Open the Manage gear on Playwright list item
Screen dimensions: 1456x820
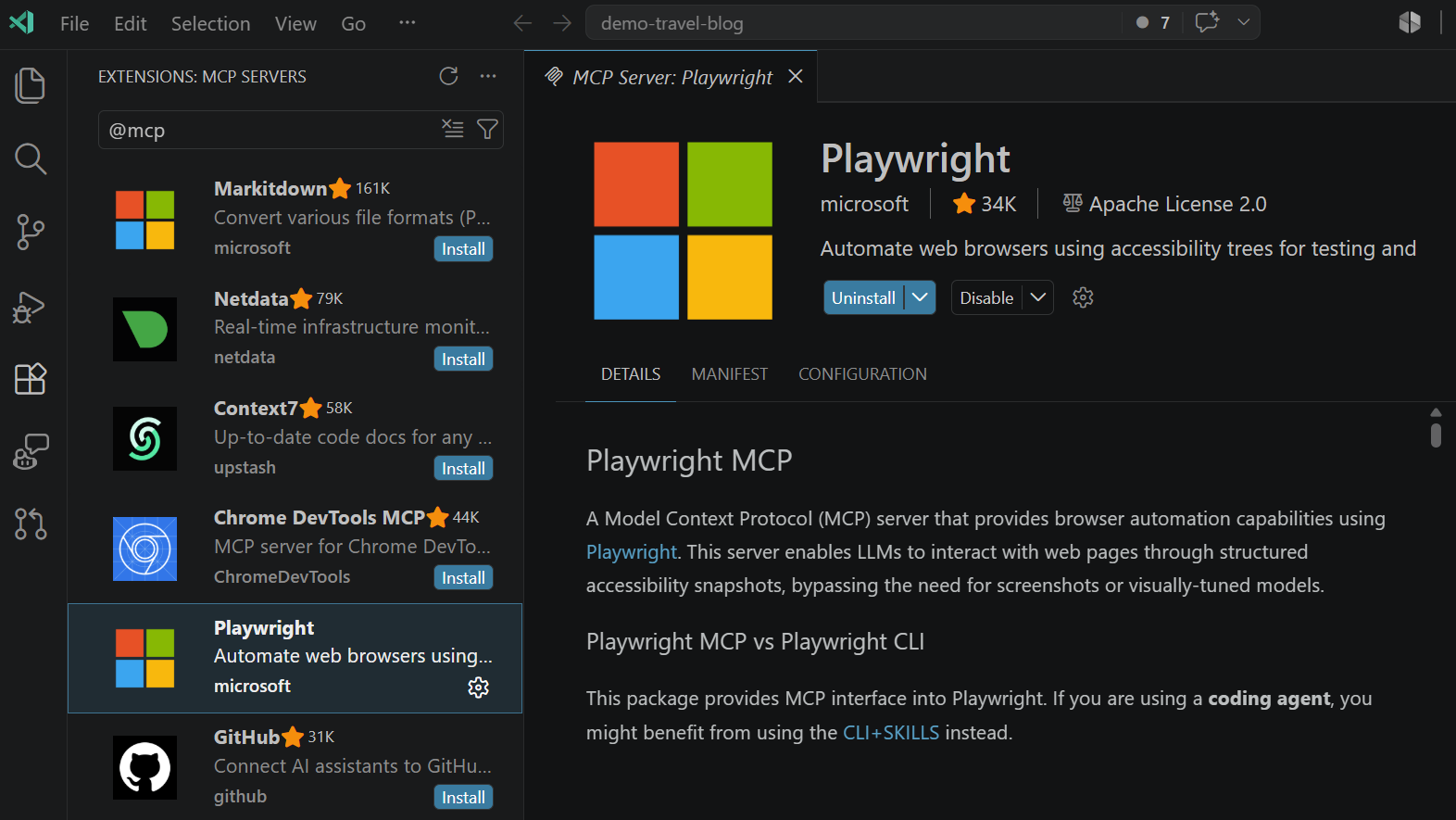click(x=479, y=688)
